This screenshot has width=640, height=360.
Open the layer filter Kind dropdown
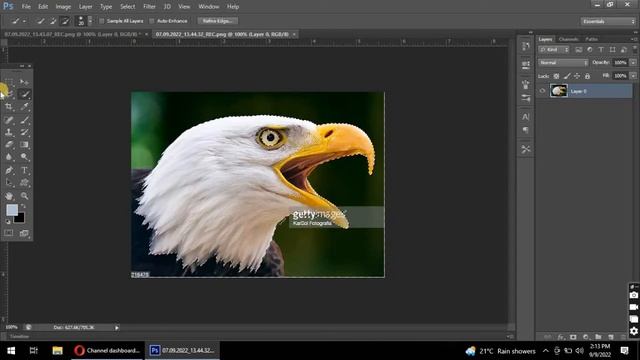(x=554, y=50)
